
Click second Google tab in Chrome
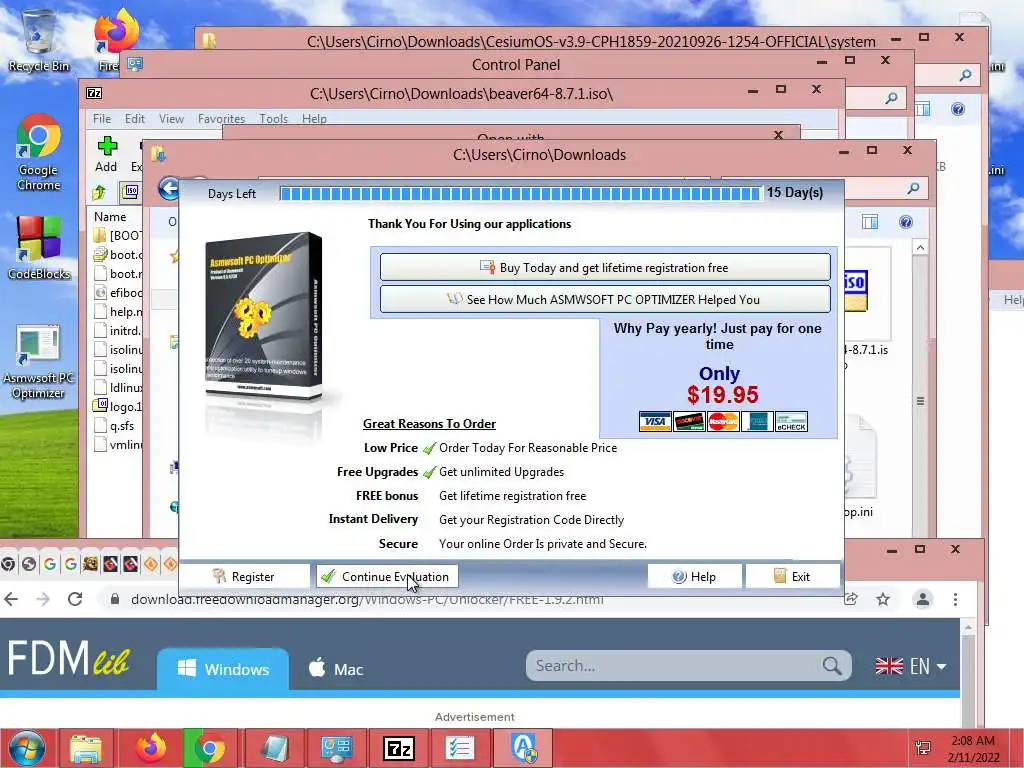(x=71, y=564)
